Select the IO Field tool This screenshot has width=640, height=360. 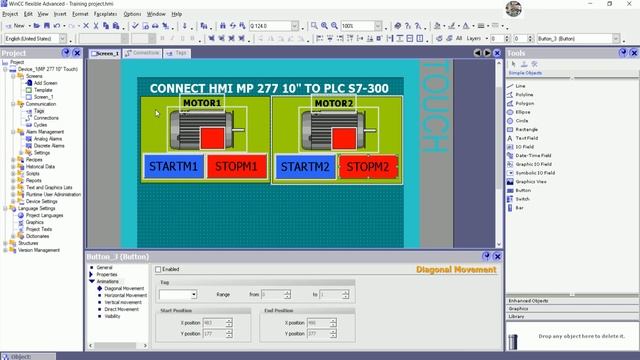(524, 147)
